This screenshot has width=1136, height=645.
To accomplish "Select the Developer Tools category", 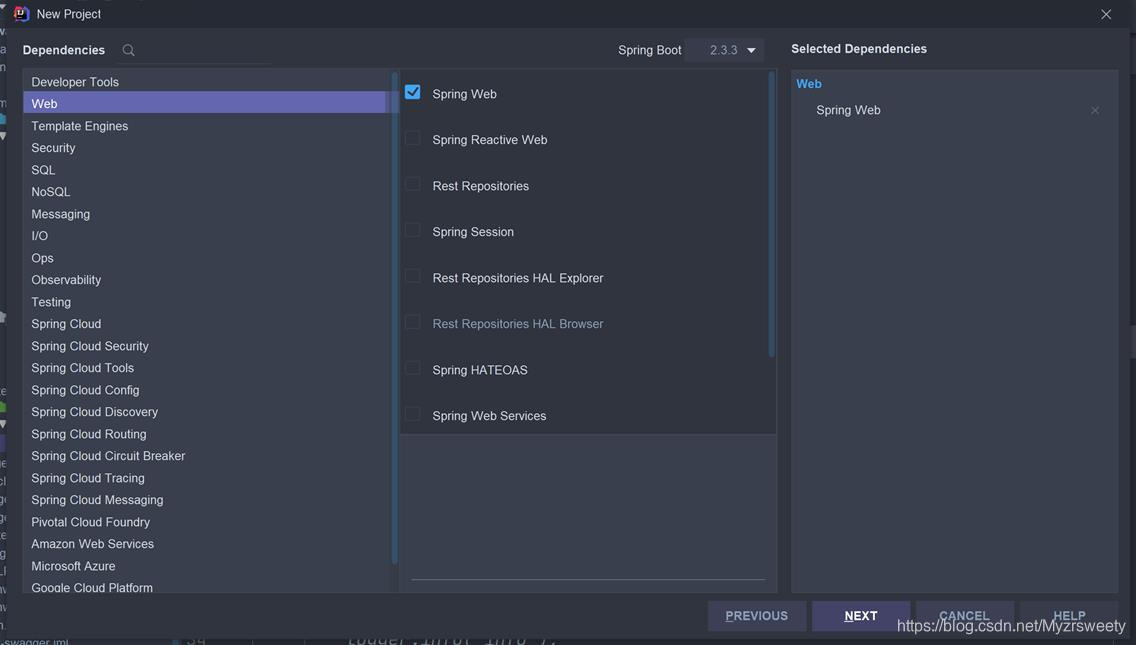I will 206,82.
